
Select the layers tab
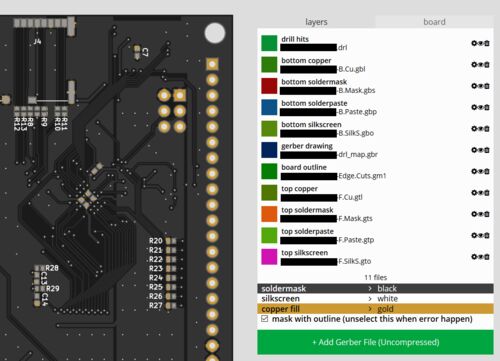[316, 22]
